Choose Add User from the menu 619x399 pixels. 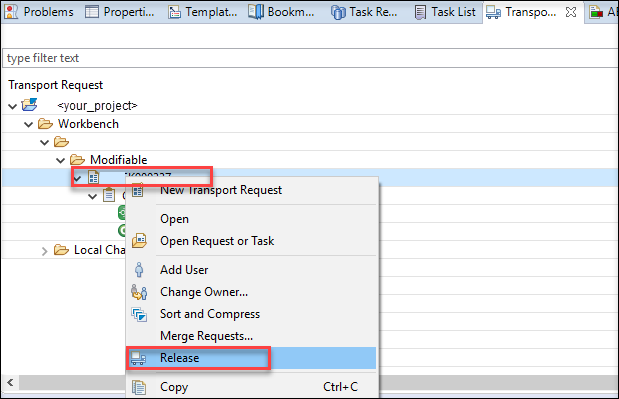click(x=251, y=270)
